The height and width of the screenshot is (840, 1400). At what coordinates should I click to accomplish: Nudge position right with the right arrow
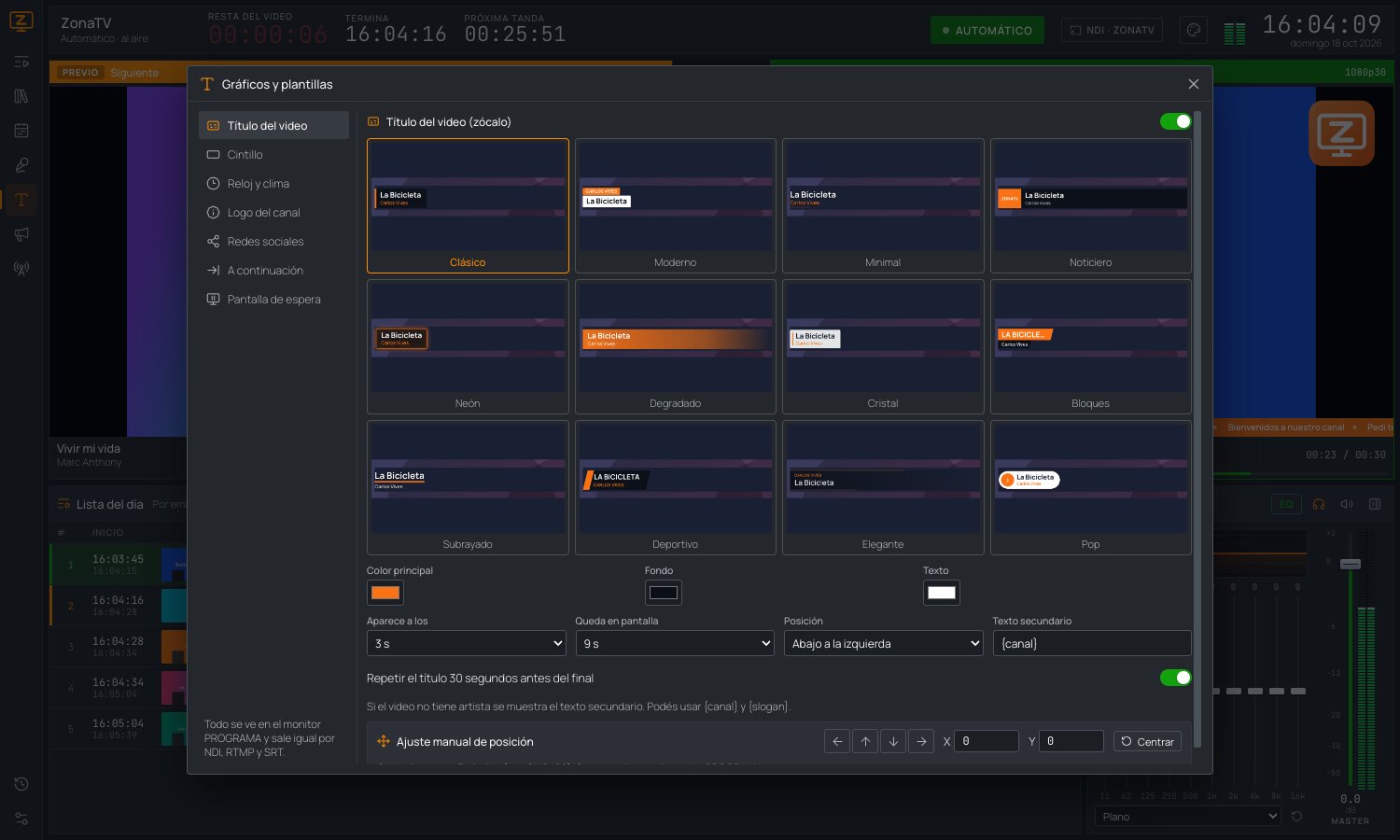[921, 741]
